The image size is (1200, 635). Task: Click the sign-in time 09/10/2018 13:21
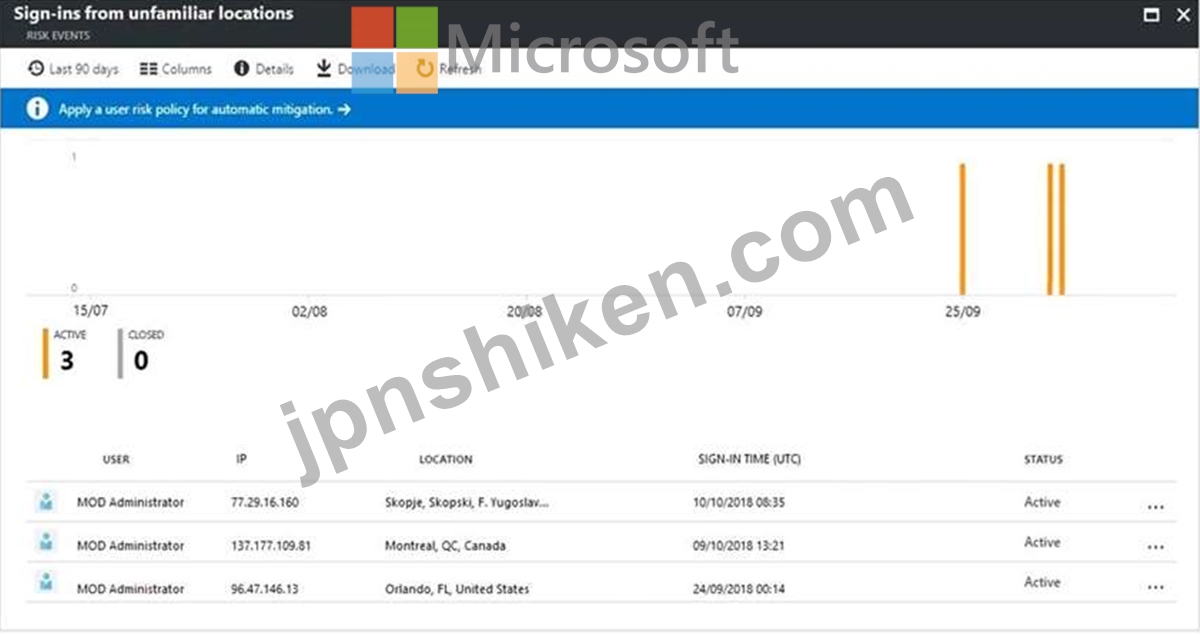[738, 546]
